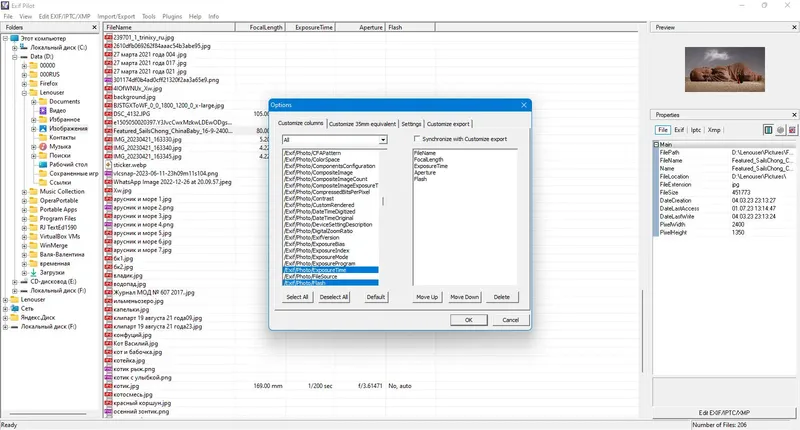Collapse the Main properties group
The image size is (800, 430).
(x=656, y=144)
